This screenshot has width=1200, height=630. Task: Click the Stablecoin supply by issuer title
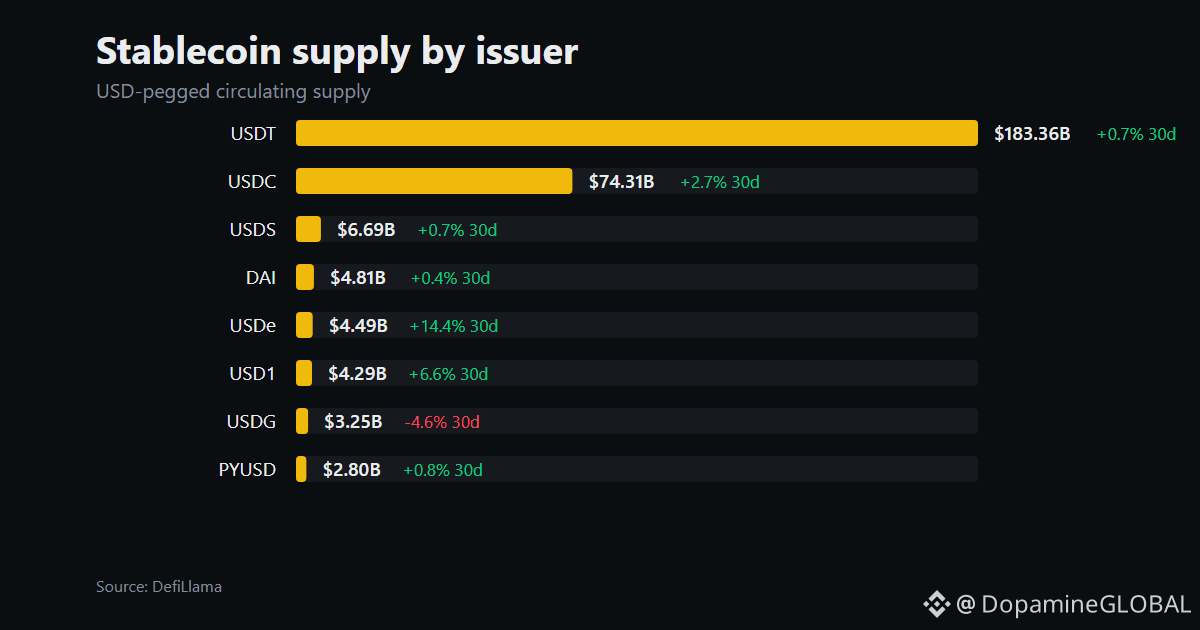click(337, 52)
